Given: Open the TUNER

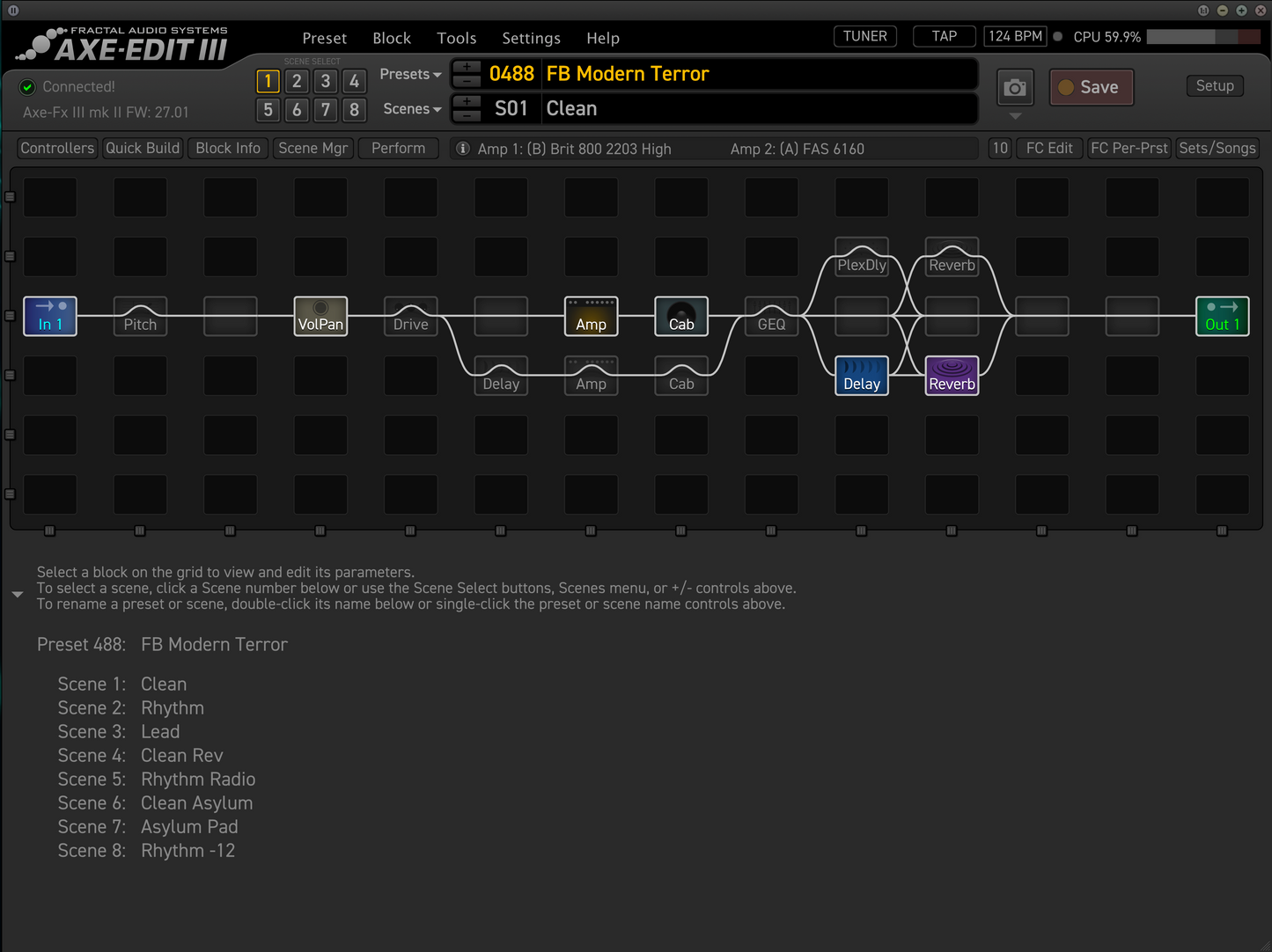Looking at the screenshot, I should 864,36.
